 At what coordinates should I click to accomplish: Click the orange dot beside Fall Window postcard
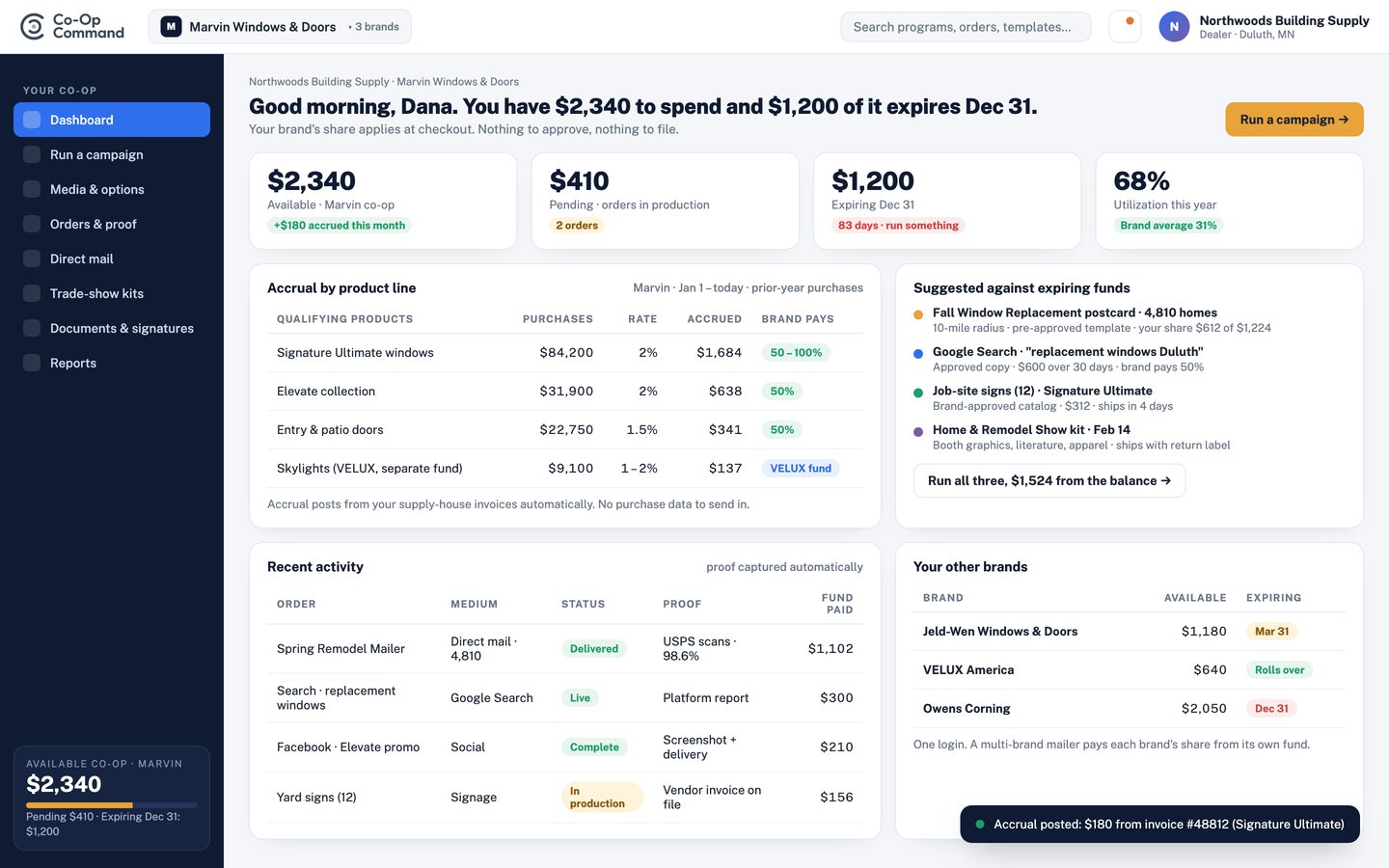click(x=918, y=314)
